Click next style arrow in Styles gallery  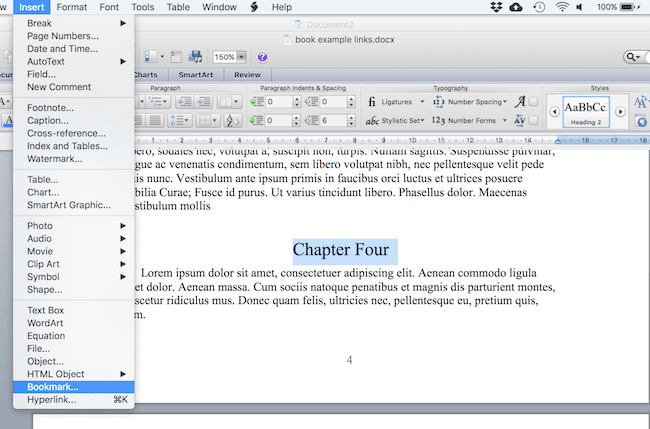(620, 112)
